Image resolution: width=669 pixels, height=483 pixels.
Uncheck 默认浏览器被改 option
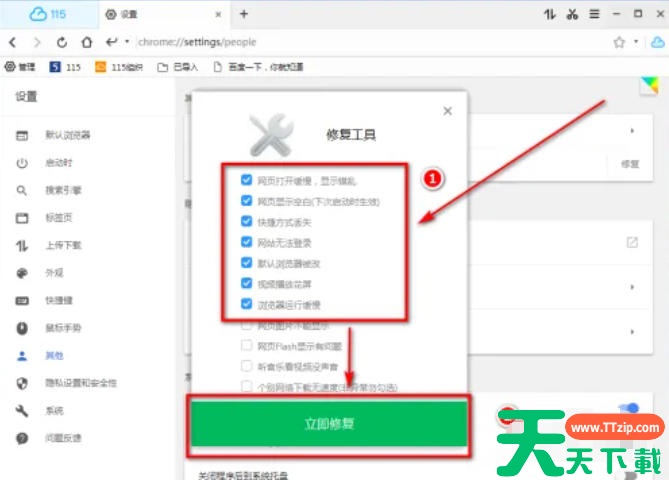click(247, 262)
